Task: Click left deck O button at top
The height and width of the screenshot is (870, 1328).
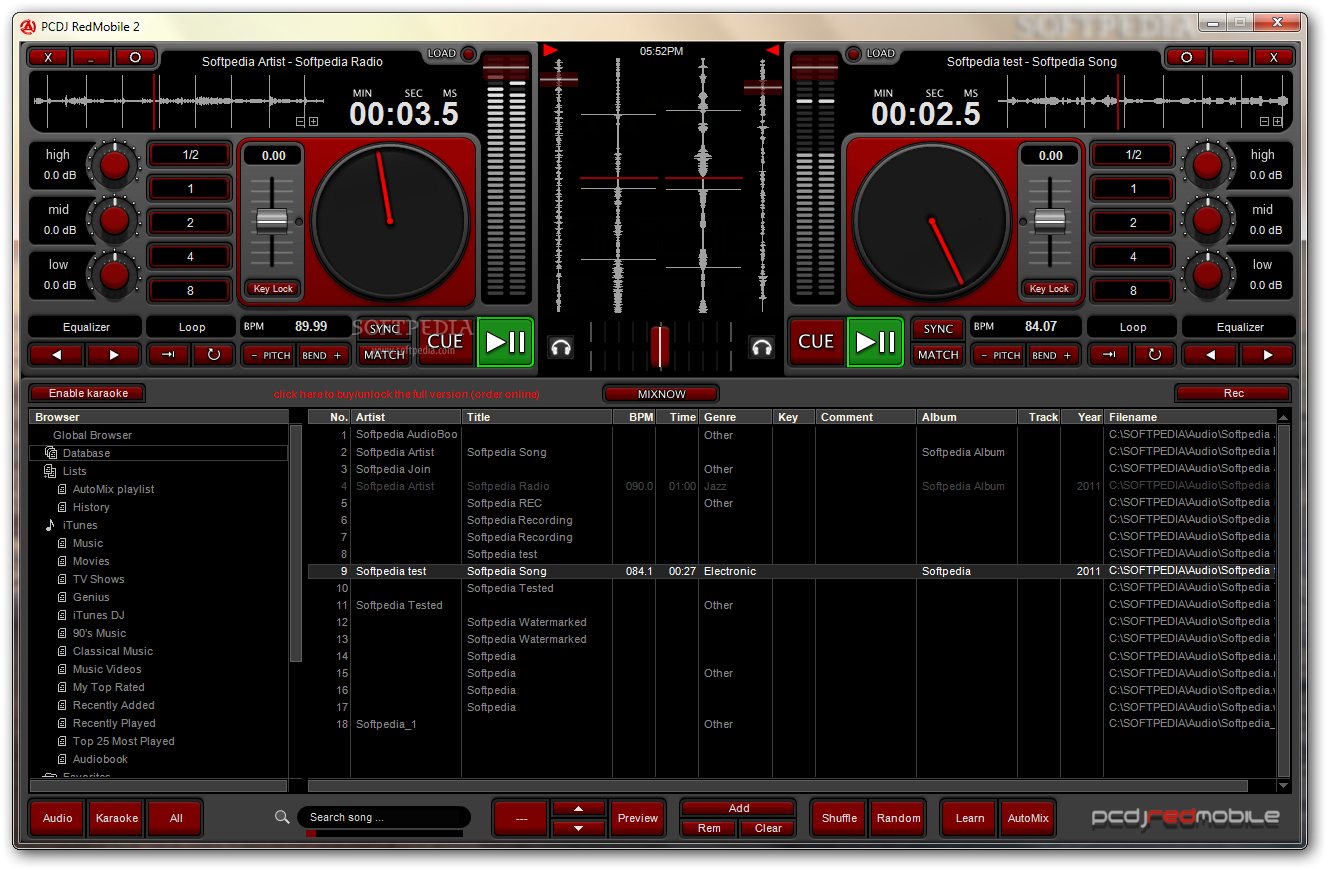Action: pos(135,57)
